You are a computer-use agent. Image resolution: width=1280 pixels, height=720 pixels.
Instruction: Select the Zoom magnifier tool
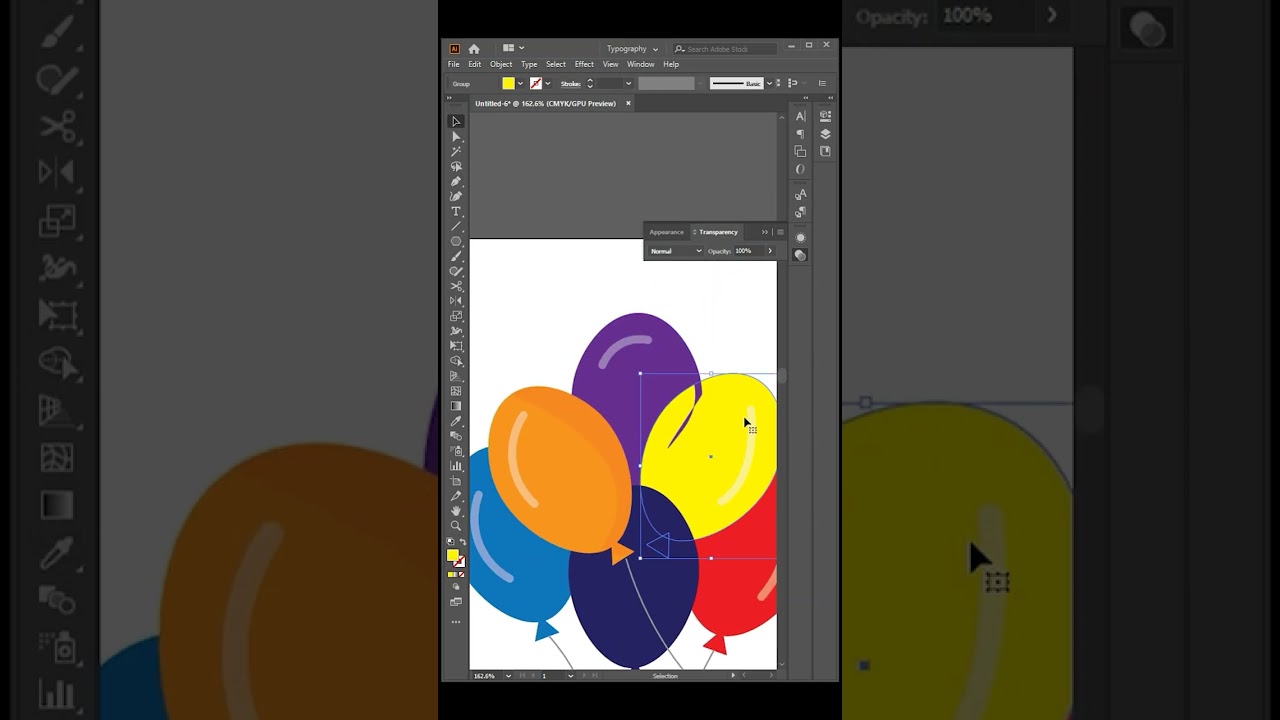coord(456,526)
